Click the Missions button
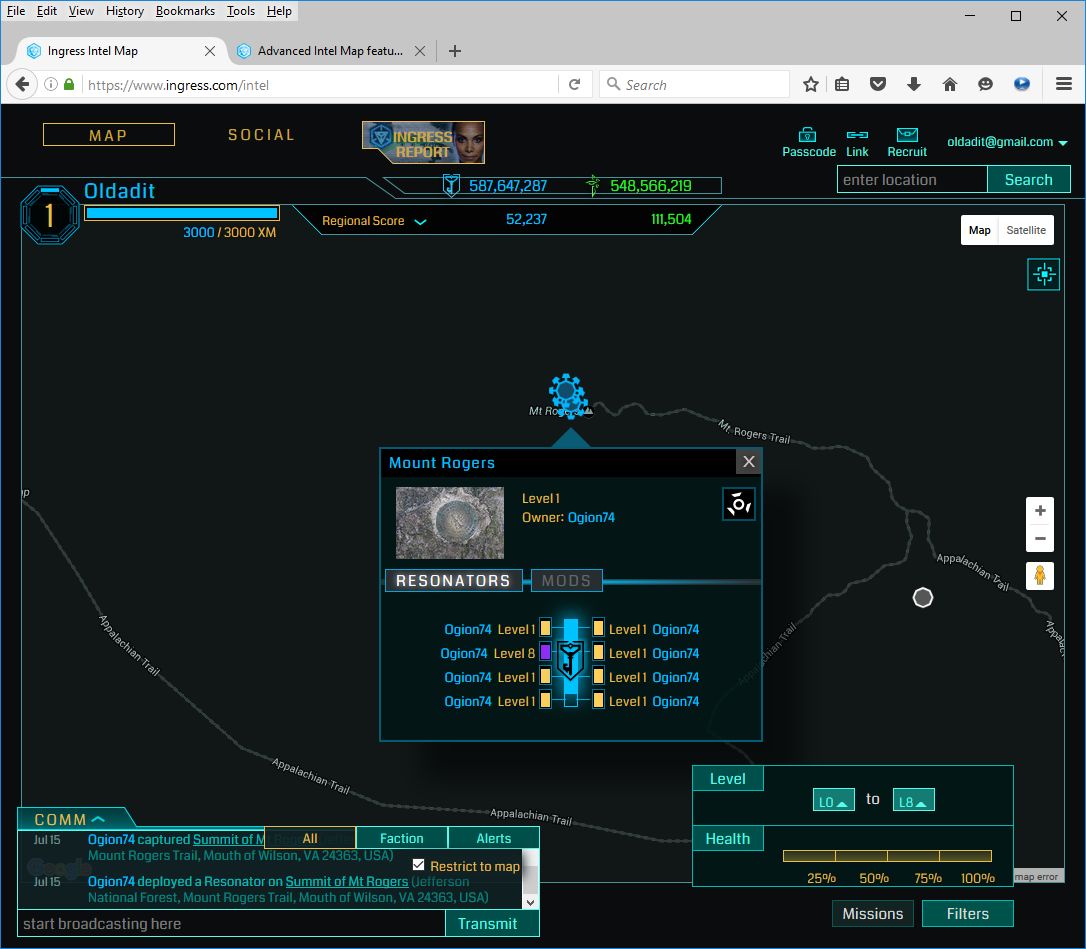1086x949 pixels. tap(872, 913)
